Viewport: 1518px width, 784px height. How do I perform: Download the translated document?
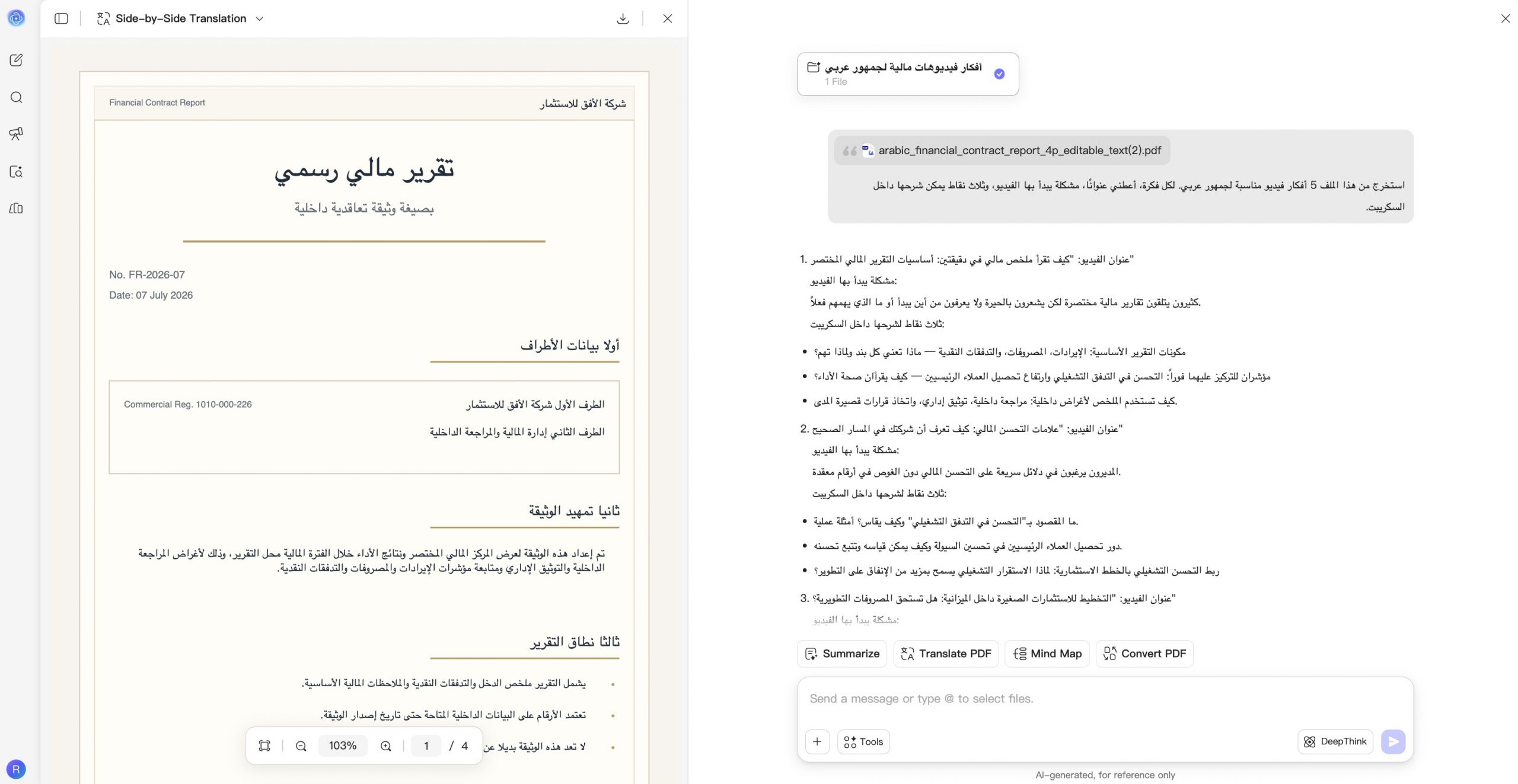tap(623, 18)
